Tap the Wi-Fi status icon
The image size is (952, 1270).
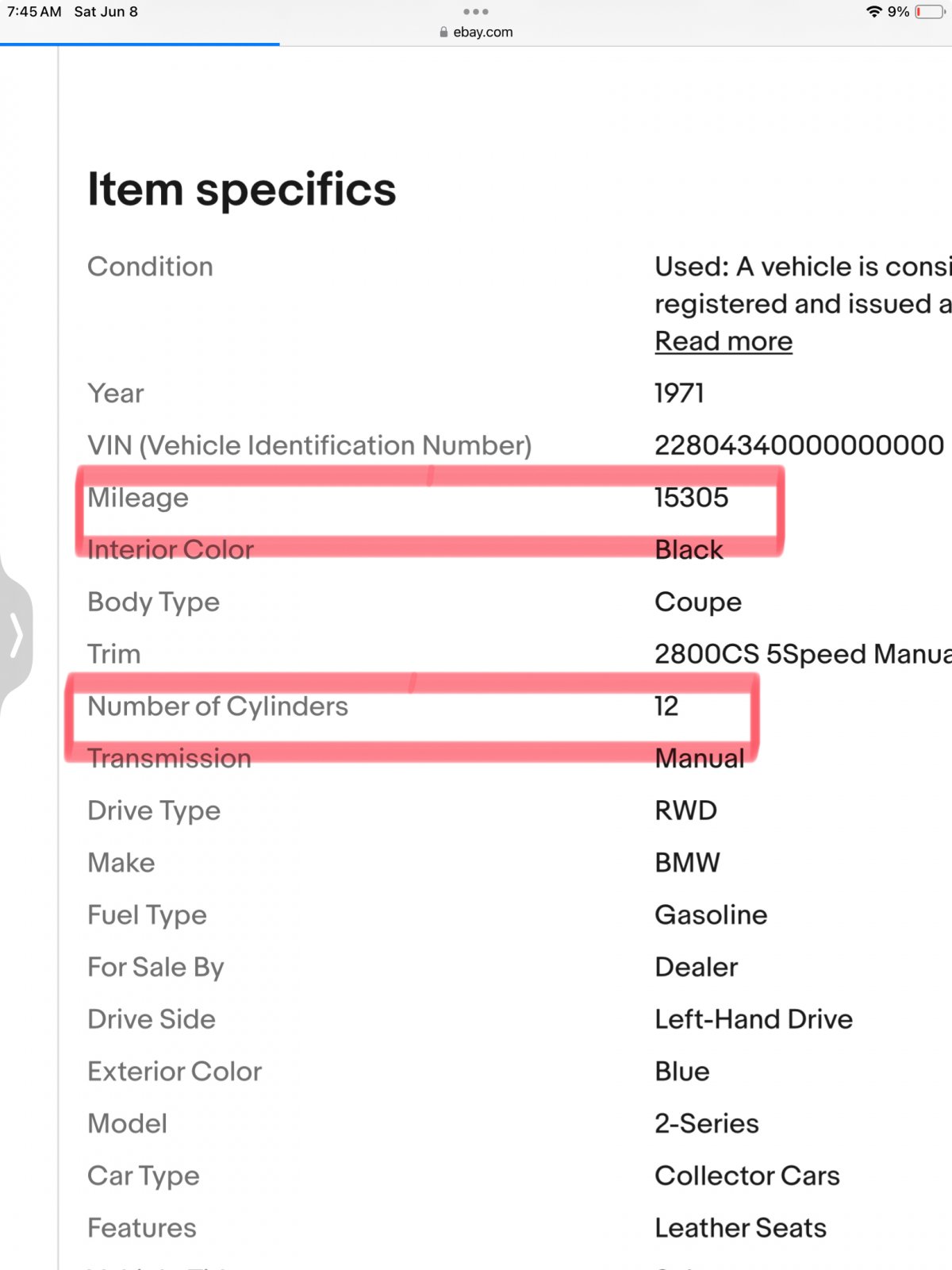873,12
